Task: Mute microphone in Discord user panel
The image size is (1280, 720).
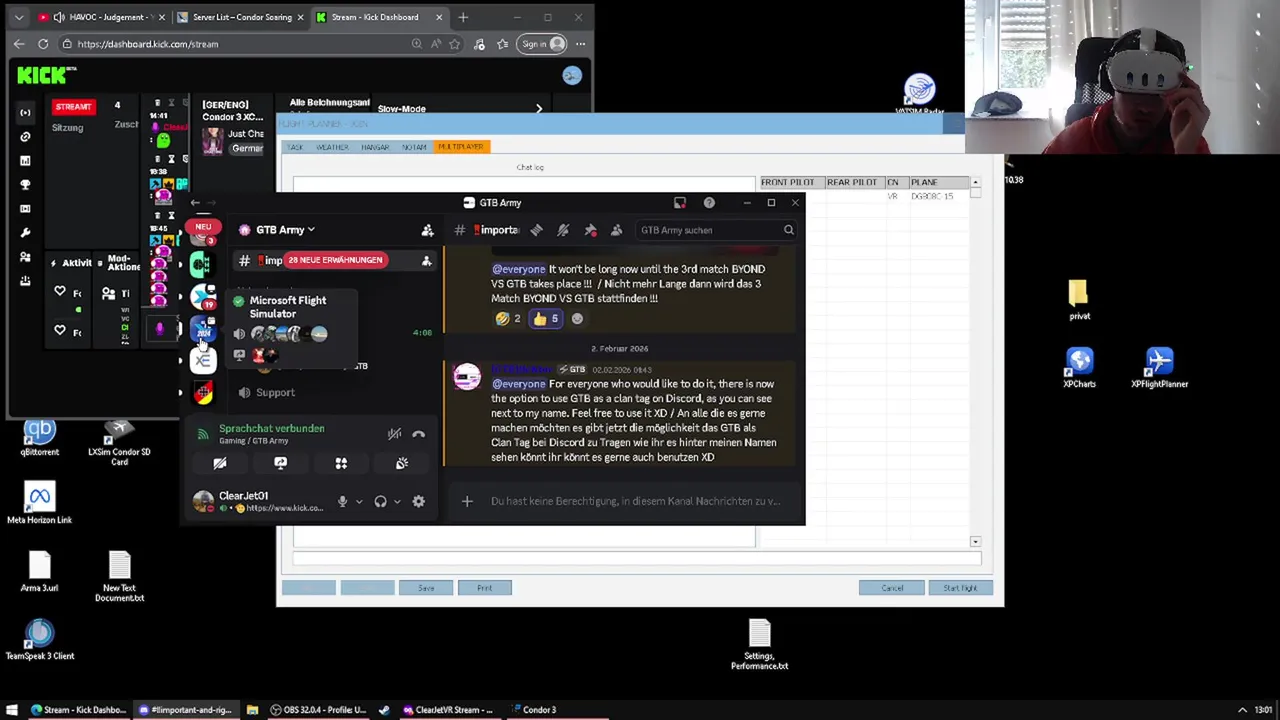Action: [342, 502]
